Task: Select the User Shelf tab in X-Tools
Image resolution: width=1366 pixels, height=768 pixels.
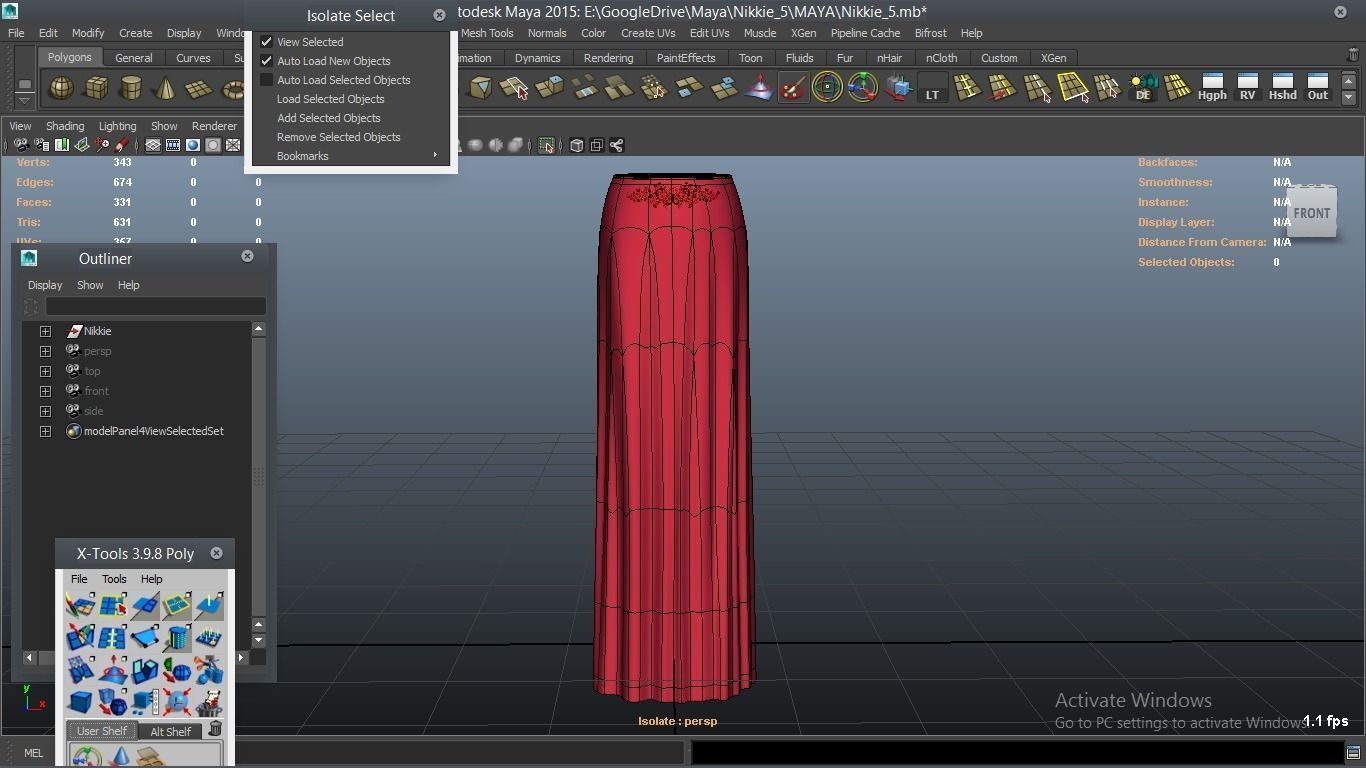Action: point(102,731)
